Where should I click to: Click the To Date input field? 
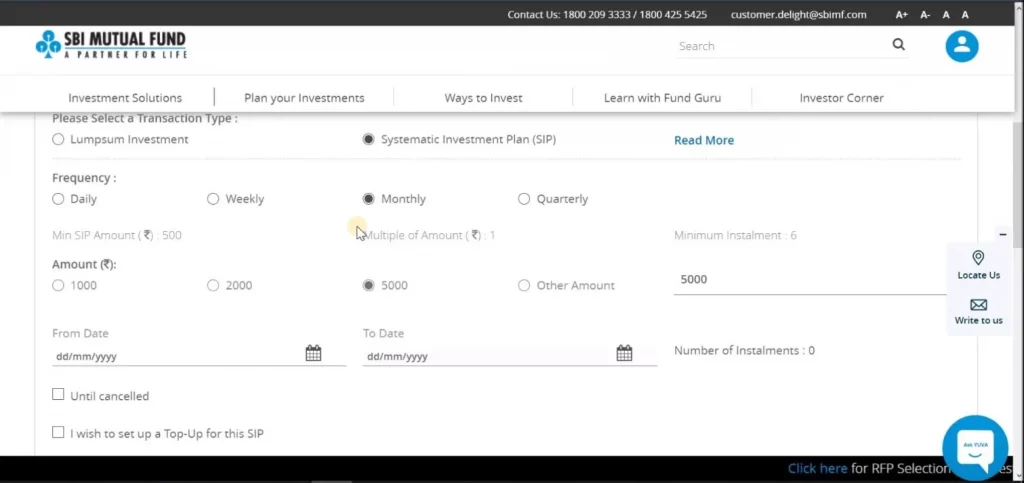488,356
